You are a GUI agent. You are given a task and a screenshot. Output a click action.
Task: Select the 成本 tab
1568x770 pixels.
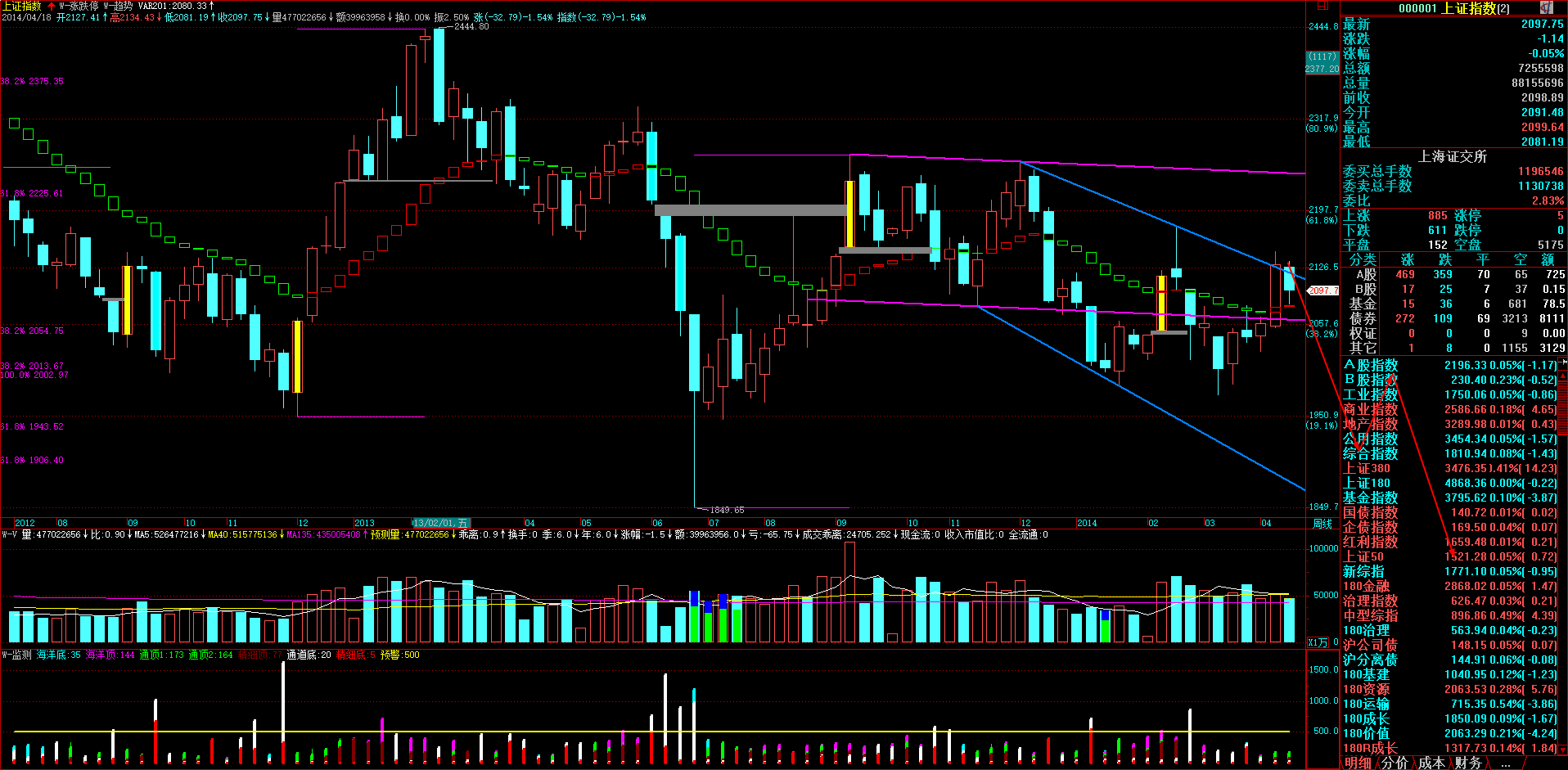pyautogui.click(x=1431, y=763)
